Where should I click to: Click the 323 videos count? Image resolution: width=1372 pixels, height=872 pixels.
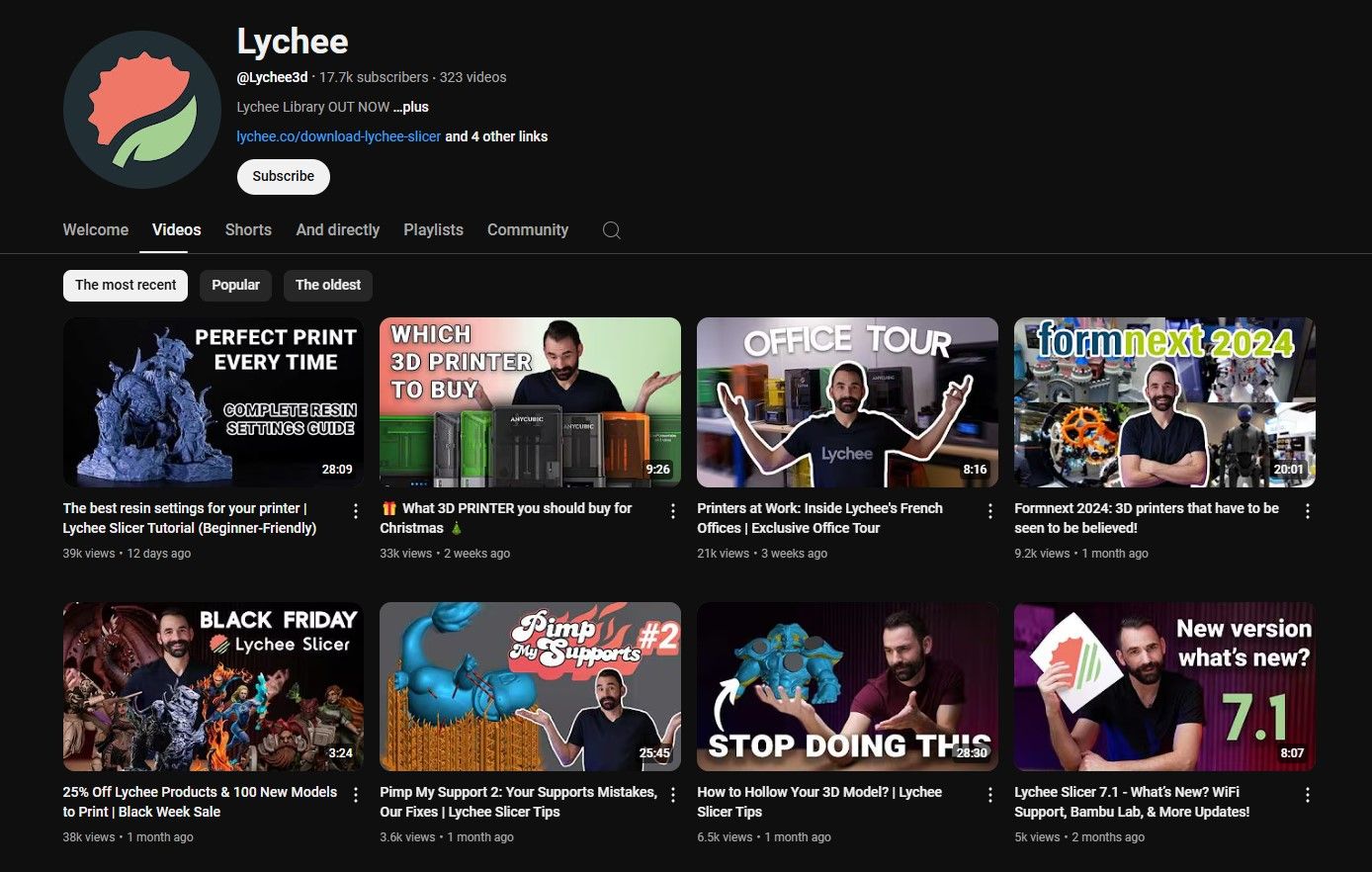pos(472,77)
